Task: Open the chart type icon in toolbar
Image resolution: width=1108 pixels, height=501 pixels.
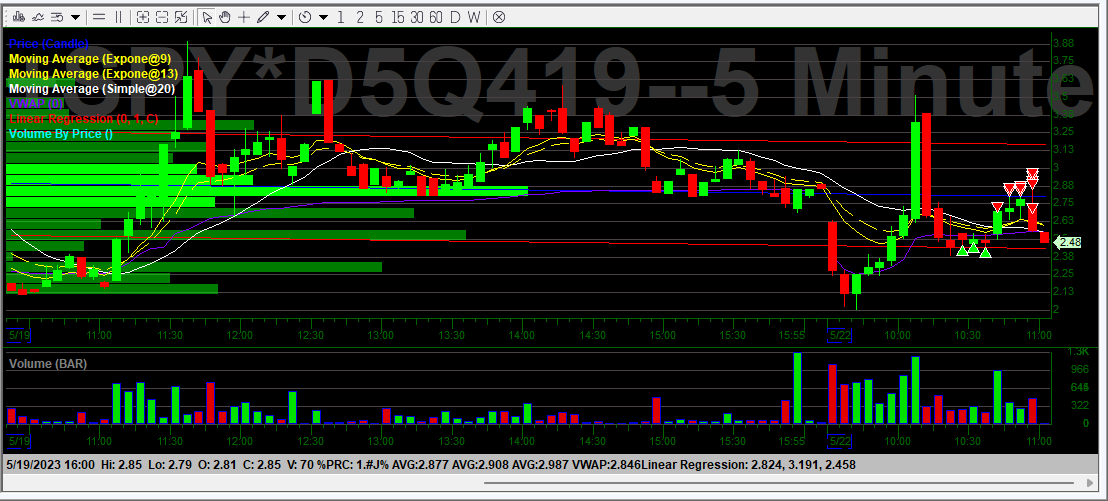Action: pyautogui.click(x=19, y=17)
